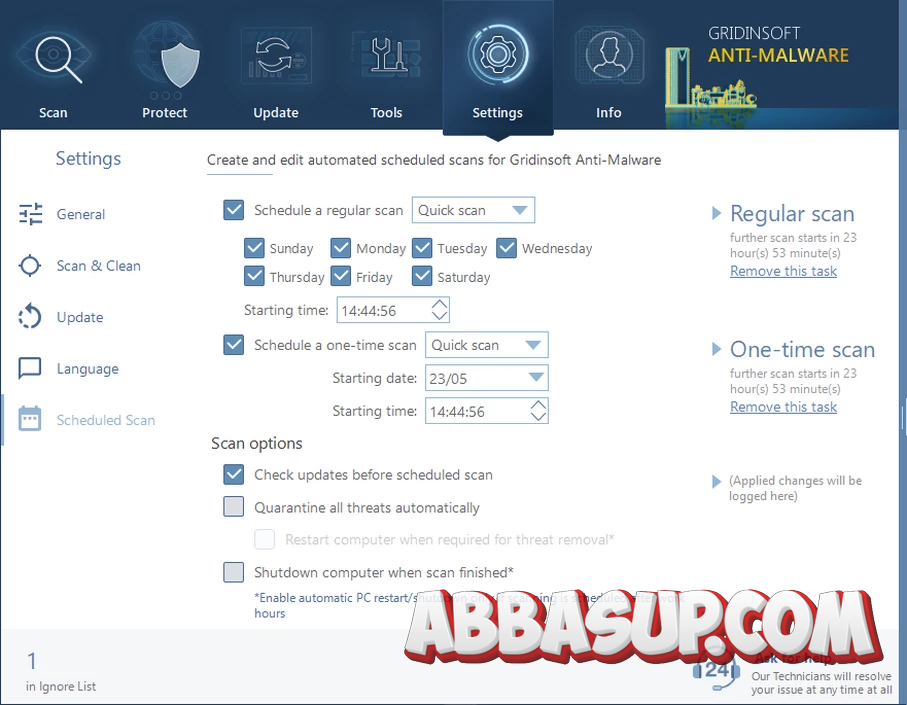Select the Scheduled Scan settings section

(x=106, y=420)
